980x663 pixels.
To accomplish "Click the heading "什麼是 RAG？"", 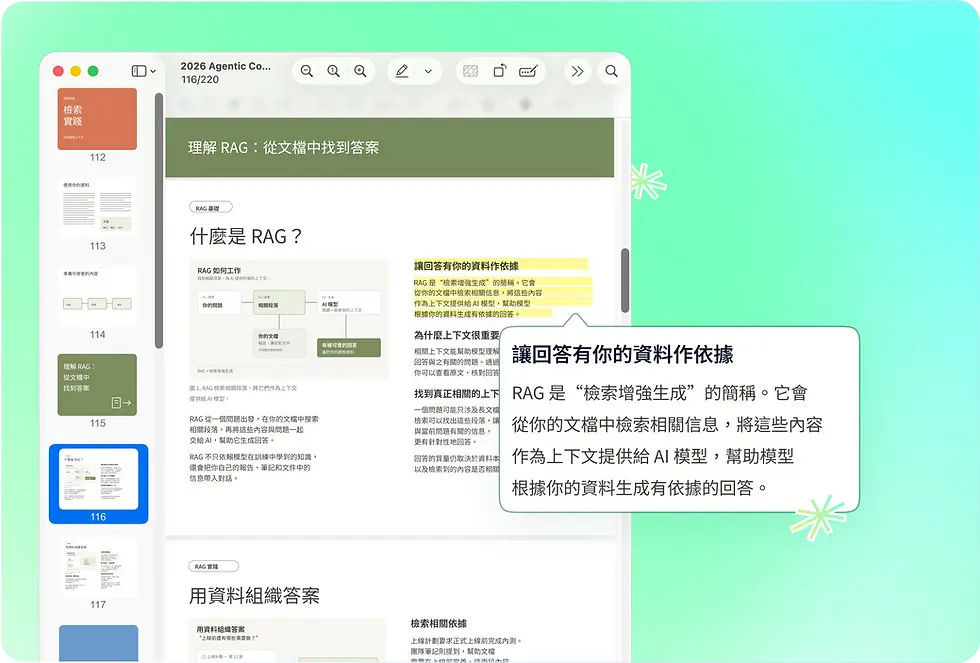I will pyautogui.click(x=246, y=236).
